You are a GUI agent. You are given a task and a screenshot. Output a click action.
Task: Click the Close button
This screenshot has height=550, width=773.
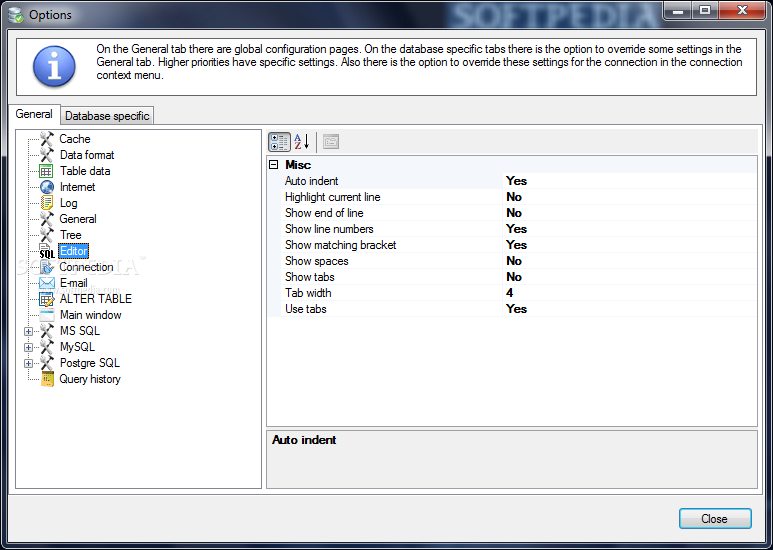pyautogui.click(x=715, y=518)
